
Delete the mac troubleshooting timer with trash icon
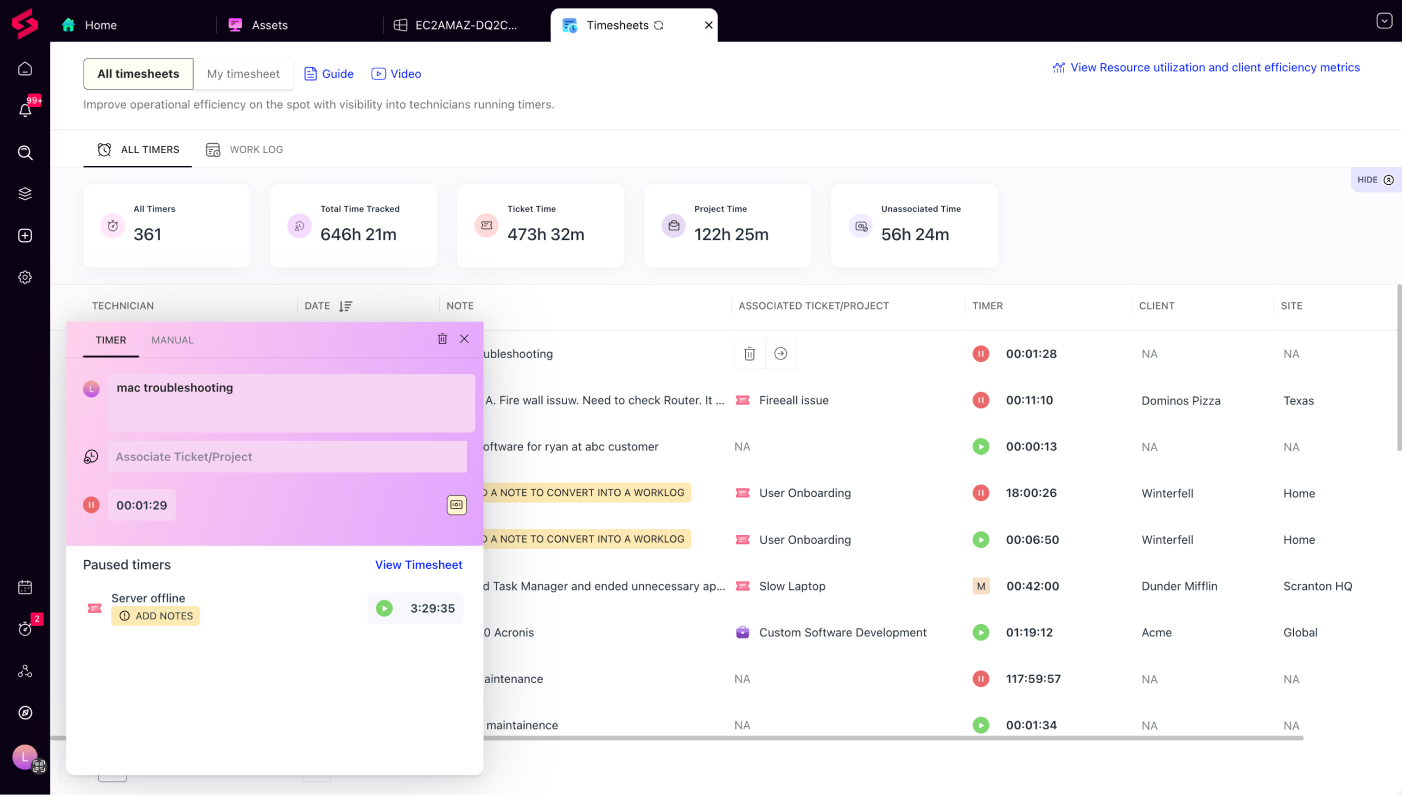point(442,339)
